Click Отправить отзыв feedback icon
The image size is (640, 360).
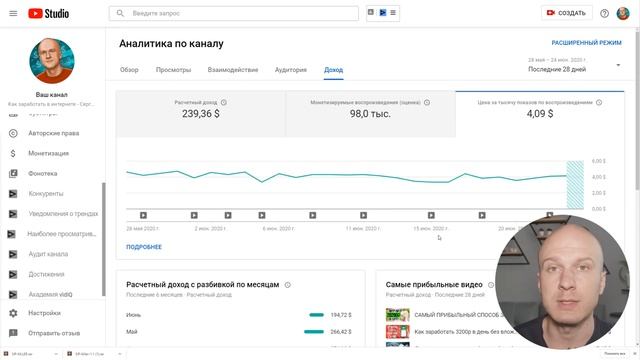(13, 333)
